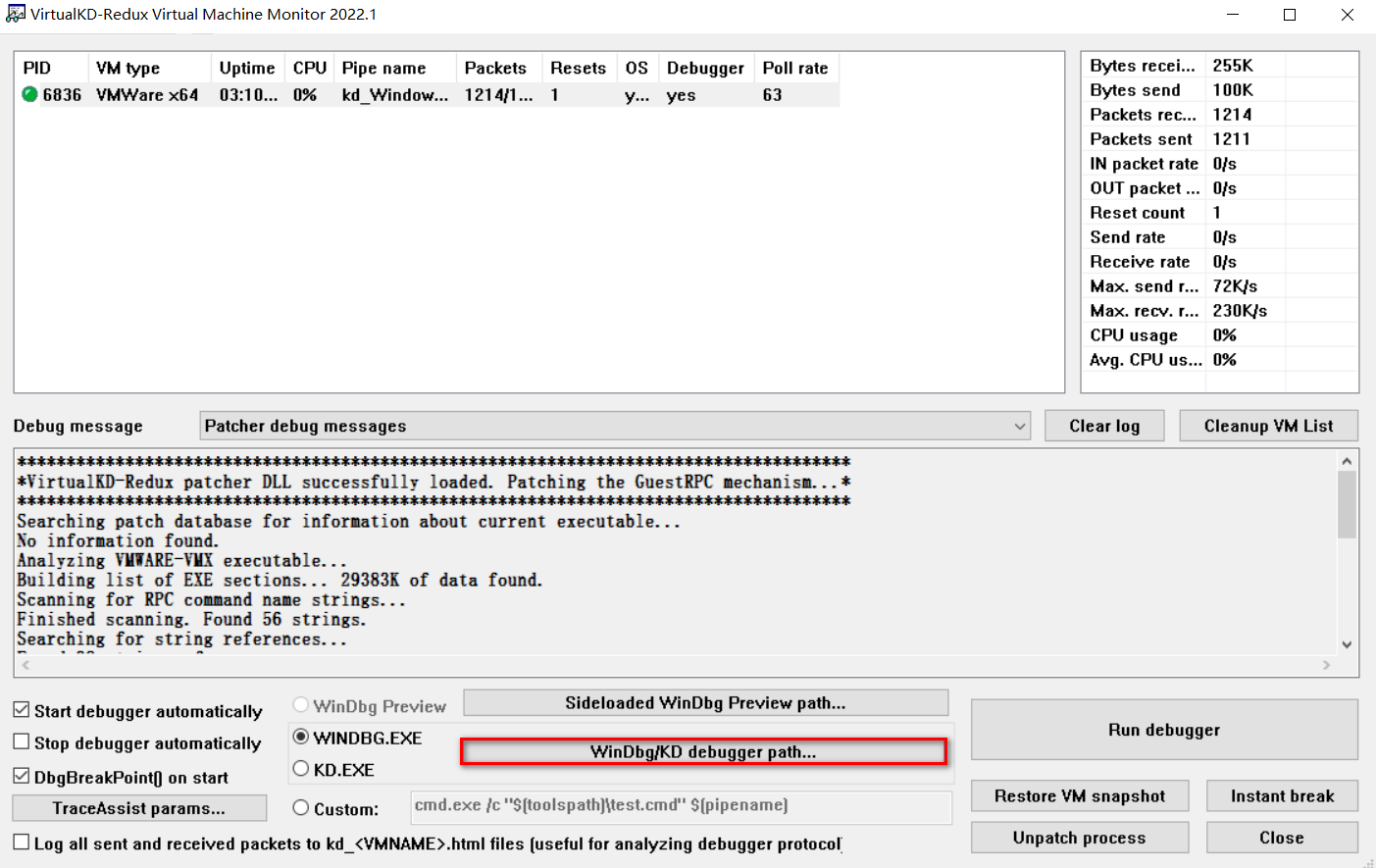Screen dimensions: 1376x868
Task: Toggle Start debugger automatically checkbox
Action: [21, 710]
